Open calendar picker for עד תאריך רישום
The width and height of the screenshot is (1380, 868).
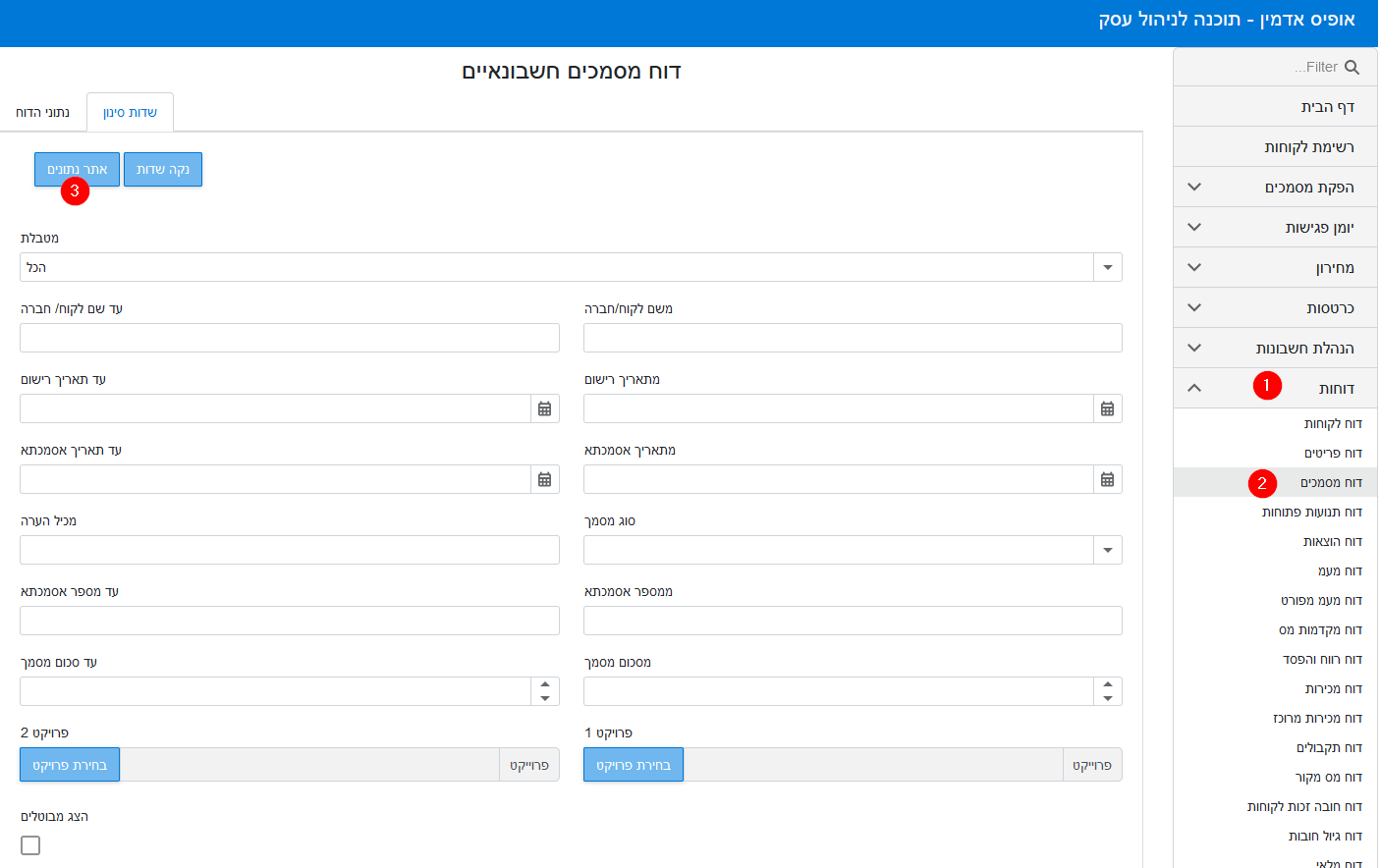click(544, 408)
